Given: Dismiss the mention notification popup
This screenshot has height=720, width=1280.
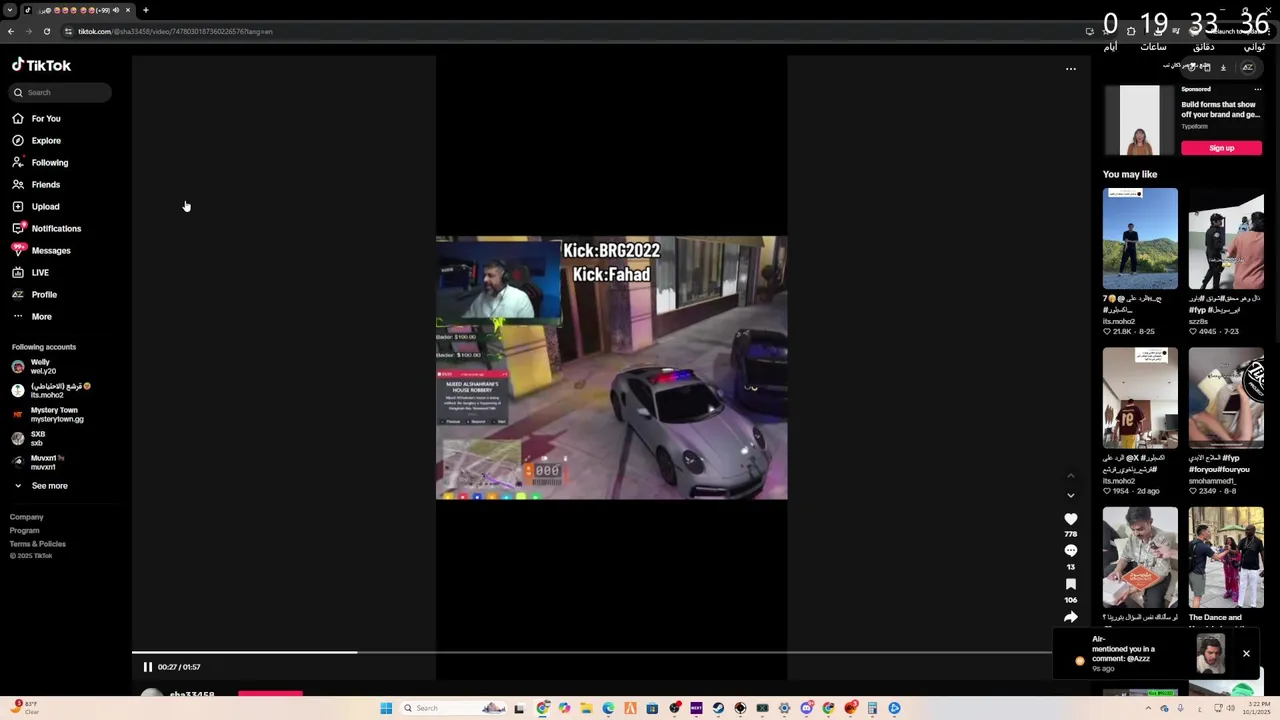Looking at the screenshot, I should [x=1246, y=654].
